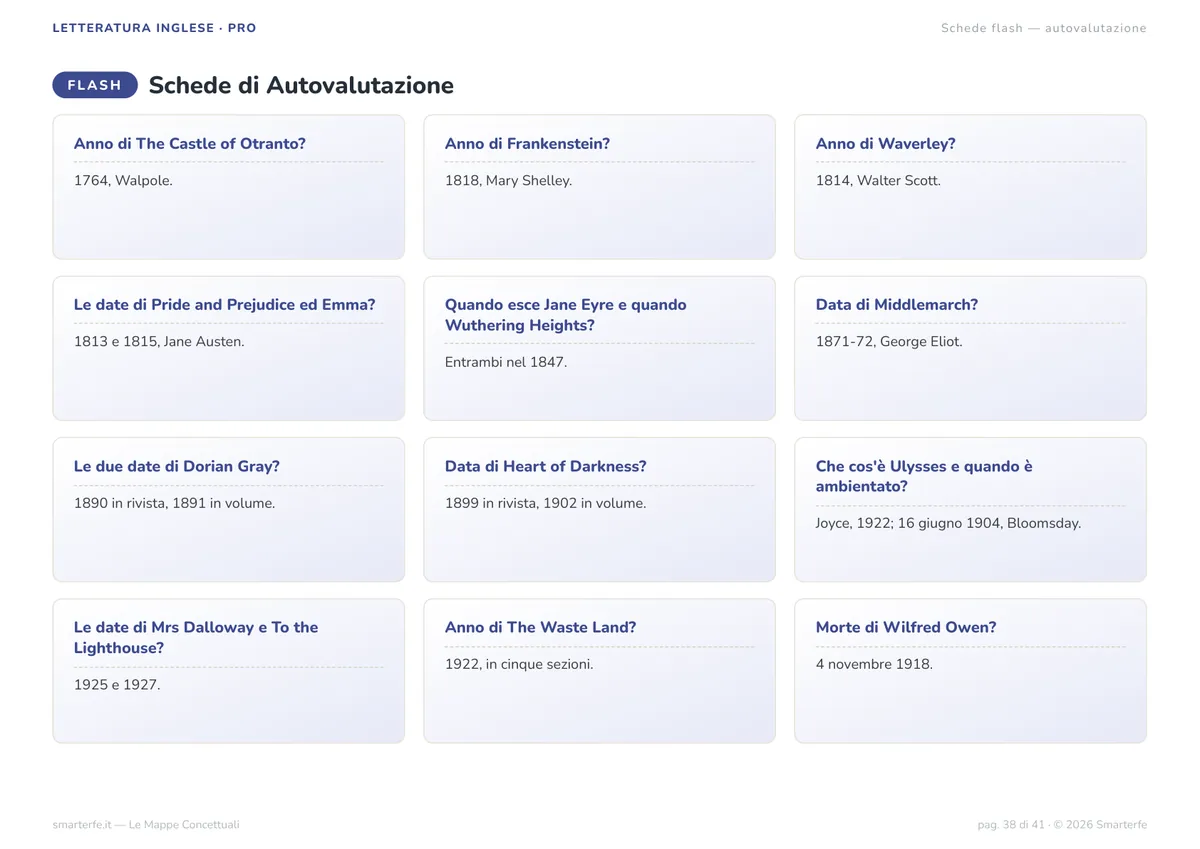Click the Pride and Prejudice ed Emma card
Image resolution: width=1200 pixels, height=849 pixels.
[229, 349]
